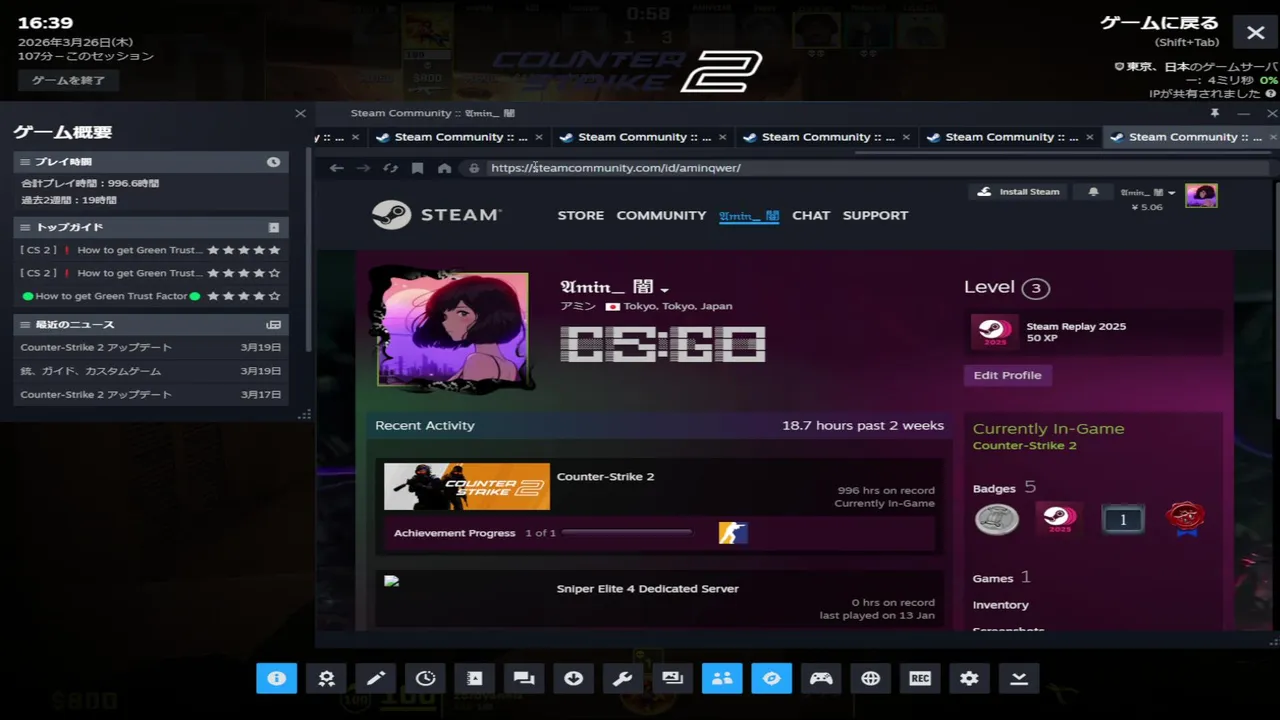1280x720 pixels.
Task: Open the green-dot How to get Green Trust Factor guide
Action: [x=150, y=296]
